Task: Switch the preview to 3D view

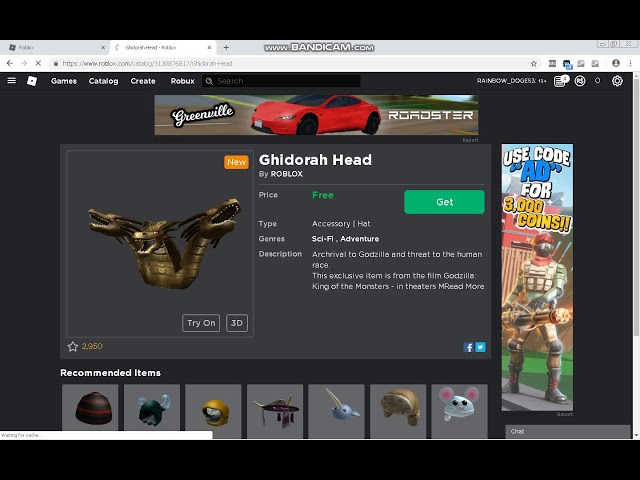Action: pos(237,323)
